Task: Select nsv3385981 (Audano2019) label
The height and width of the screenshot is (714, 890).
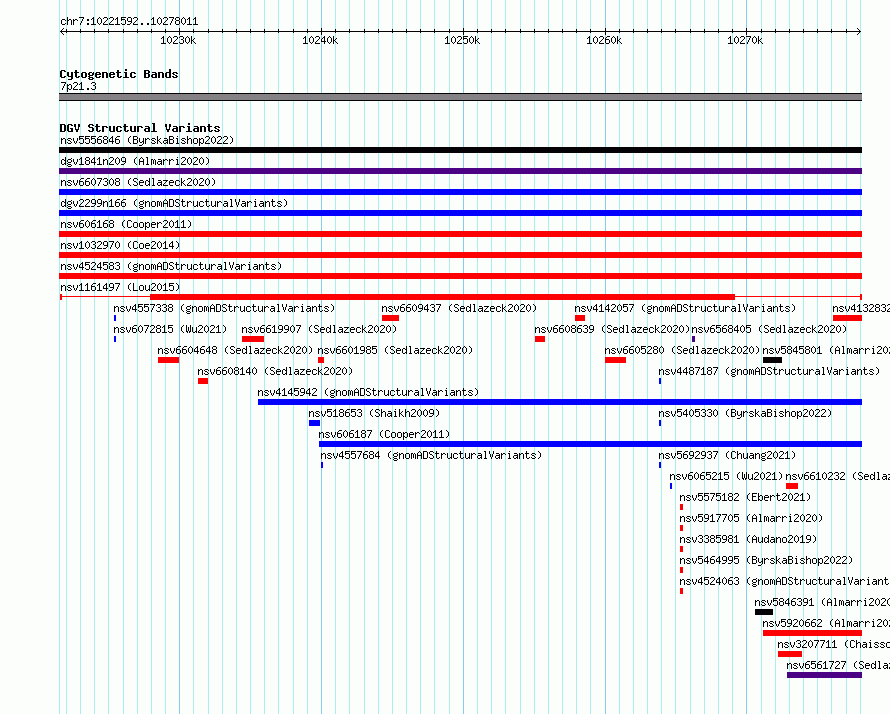Action: pos(748,539)
